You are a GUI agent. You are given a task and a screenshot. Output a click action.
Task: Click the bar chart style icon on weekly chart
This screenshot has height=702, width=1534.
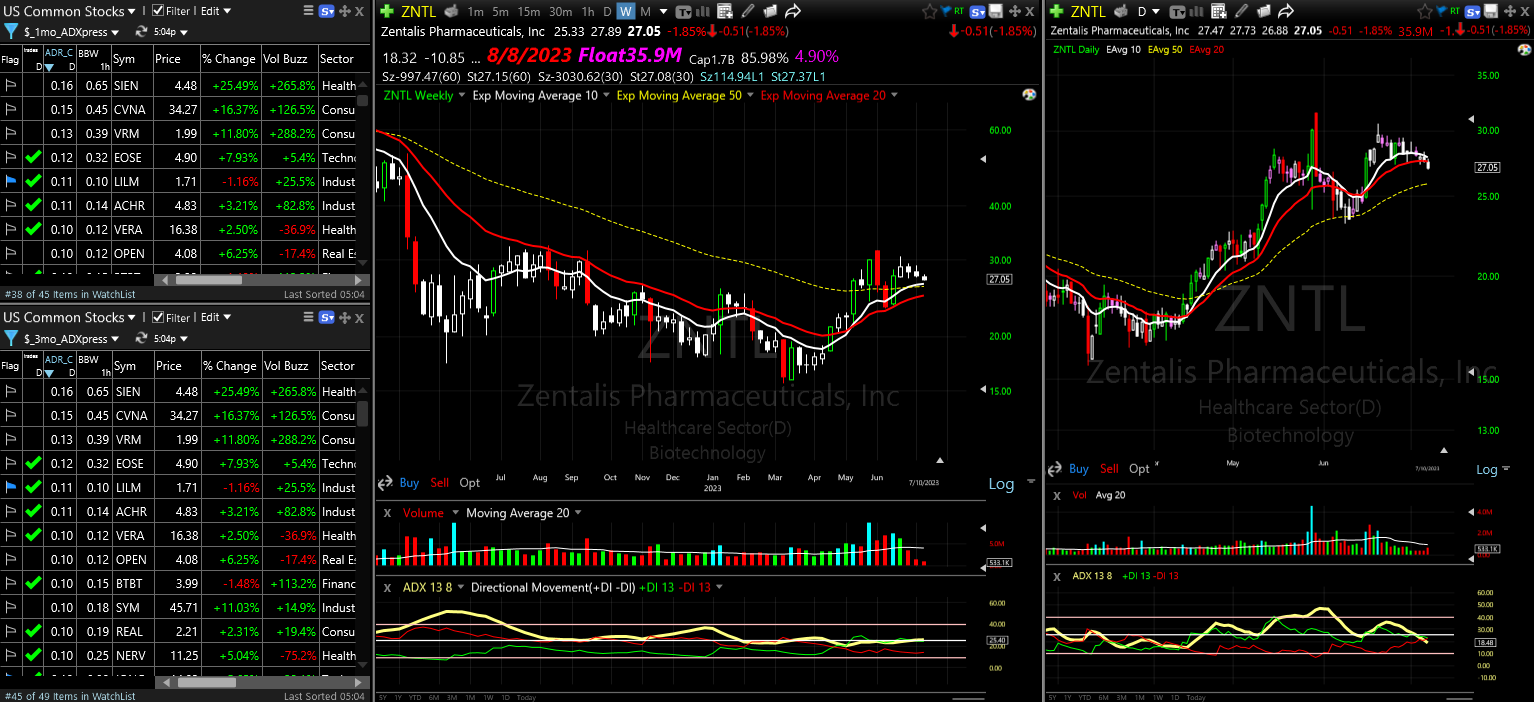click(x=703, y=11)
